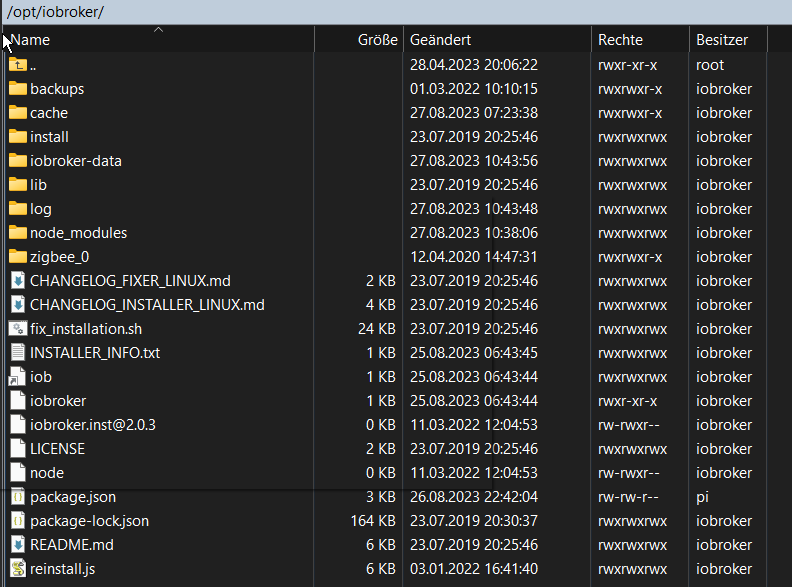Click the fix_installation.sh script file icon
The width and height of the screenshot is (792, 587).
click(18, 329)
